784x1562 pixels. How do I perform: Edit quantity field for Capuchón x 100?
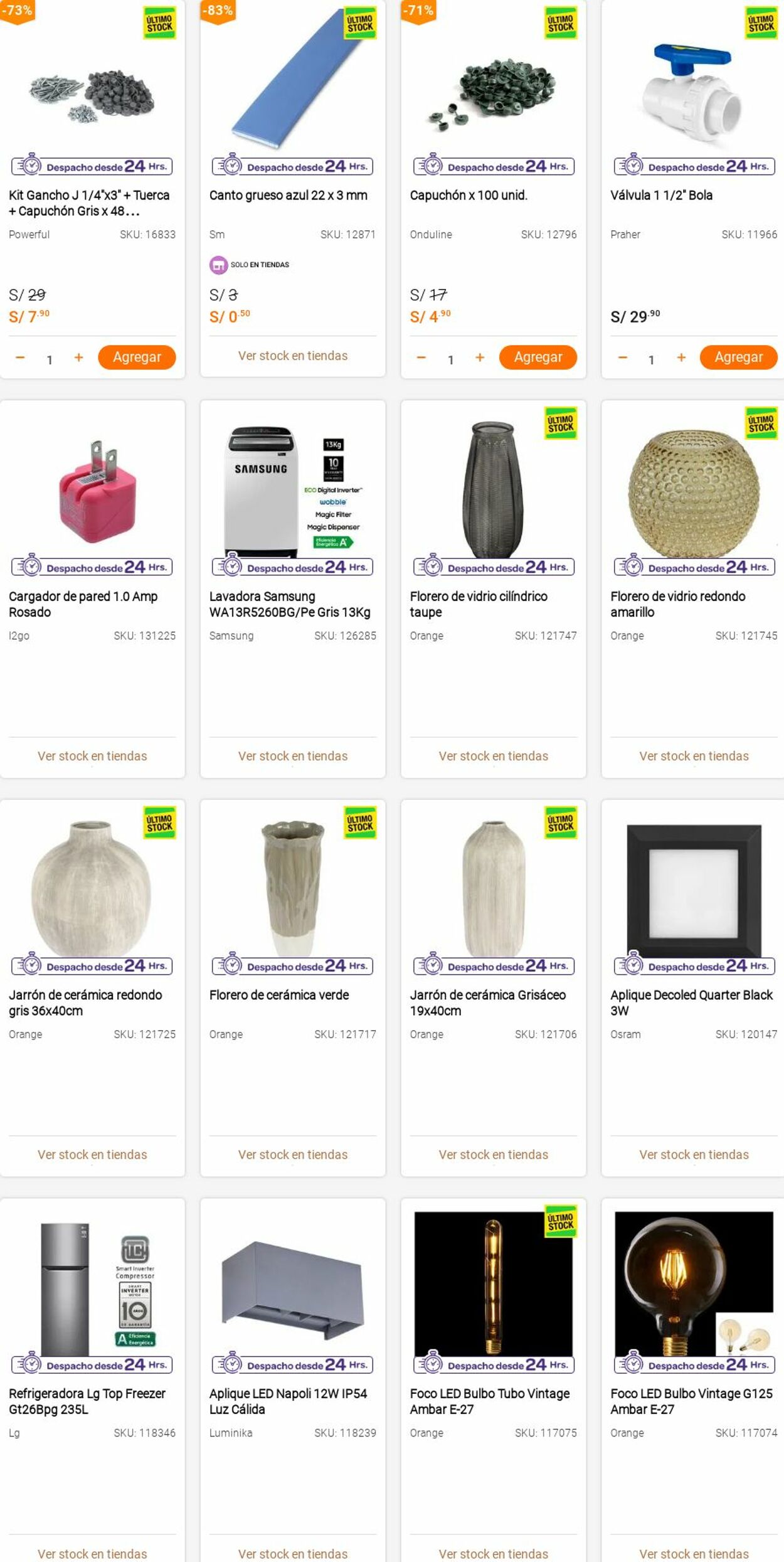(x=450, y=359)
